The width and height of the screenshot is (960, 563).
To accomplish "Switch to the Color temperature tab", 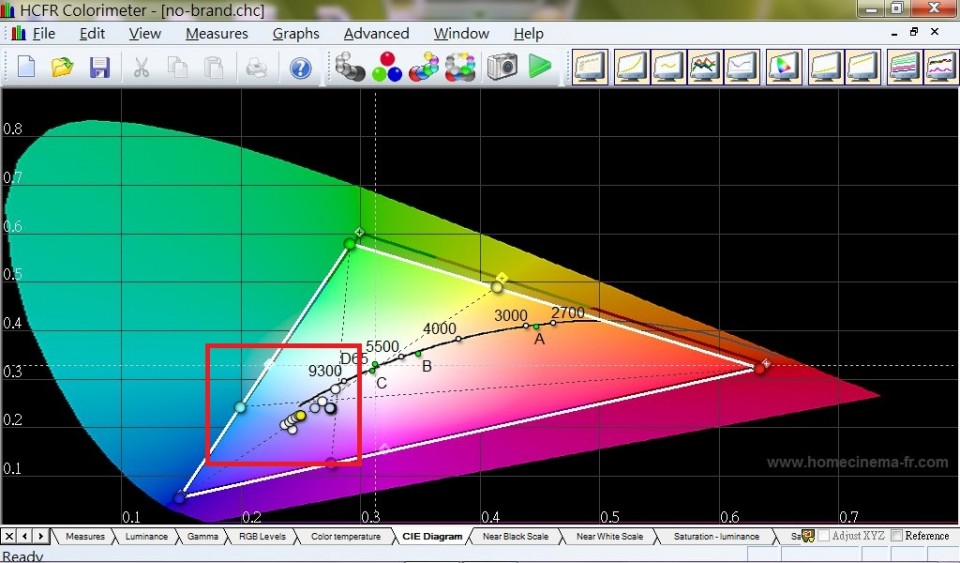I will pyautogui.click(x=345, y=537).
